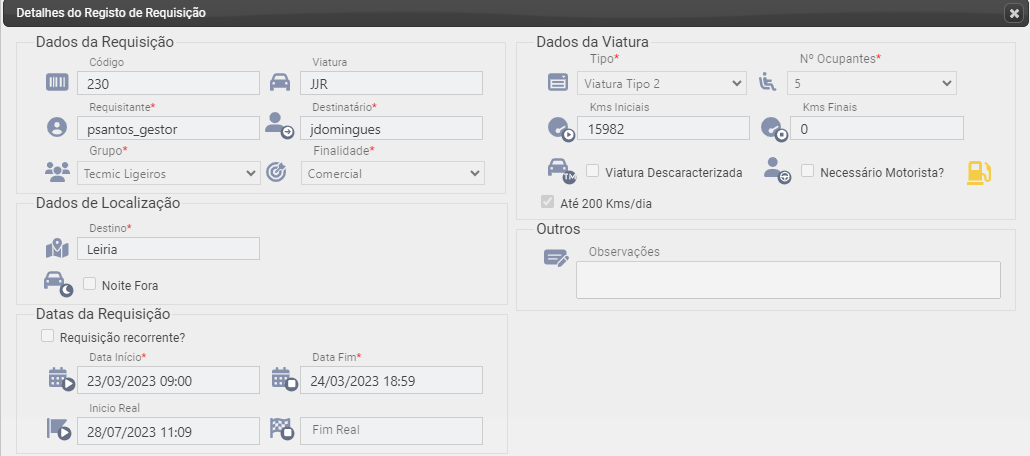Screen dimensions: 1030x456
Task: Tick the Requisição recorrente checkbox
Action: click(x=47, y=336)
